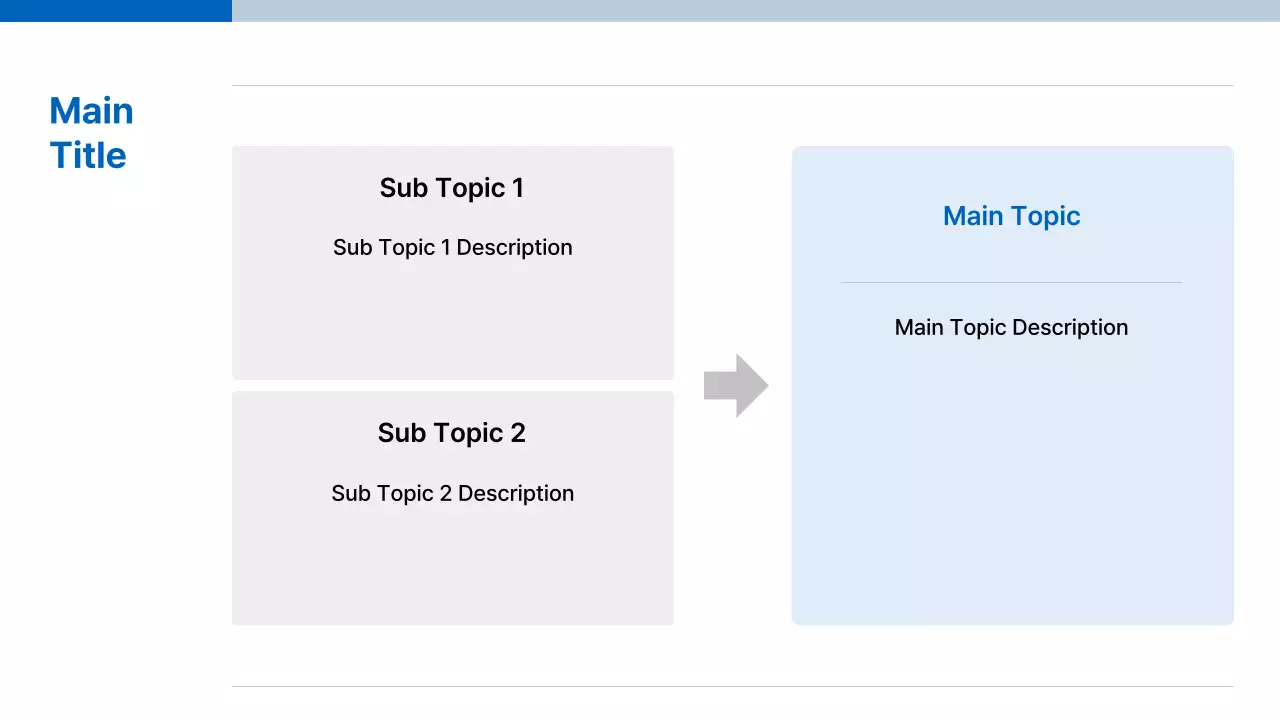Select the divider line under Main Topic heading
The image size is (1280, 720).
tap(1011, 283)
